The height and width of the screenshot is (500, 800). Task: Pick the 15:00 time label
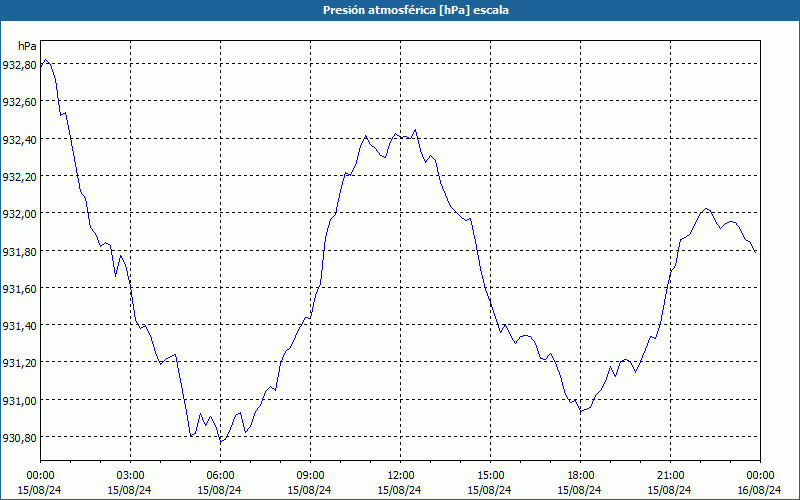pyautogui.click(x=490, y=476)
